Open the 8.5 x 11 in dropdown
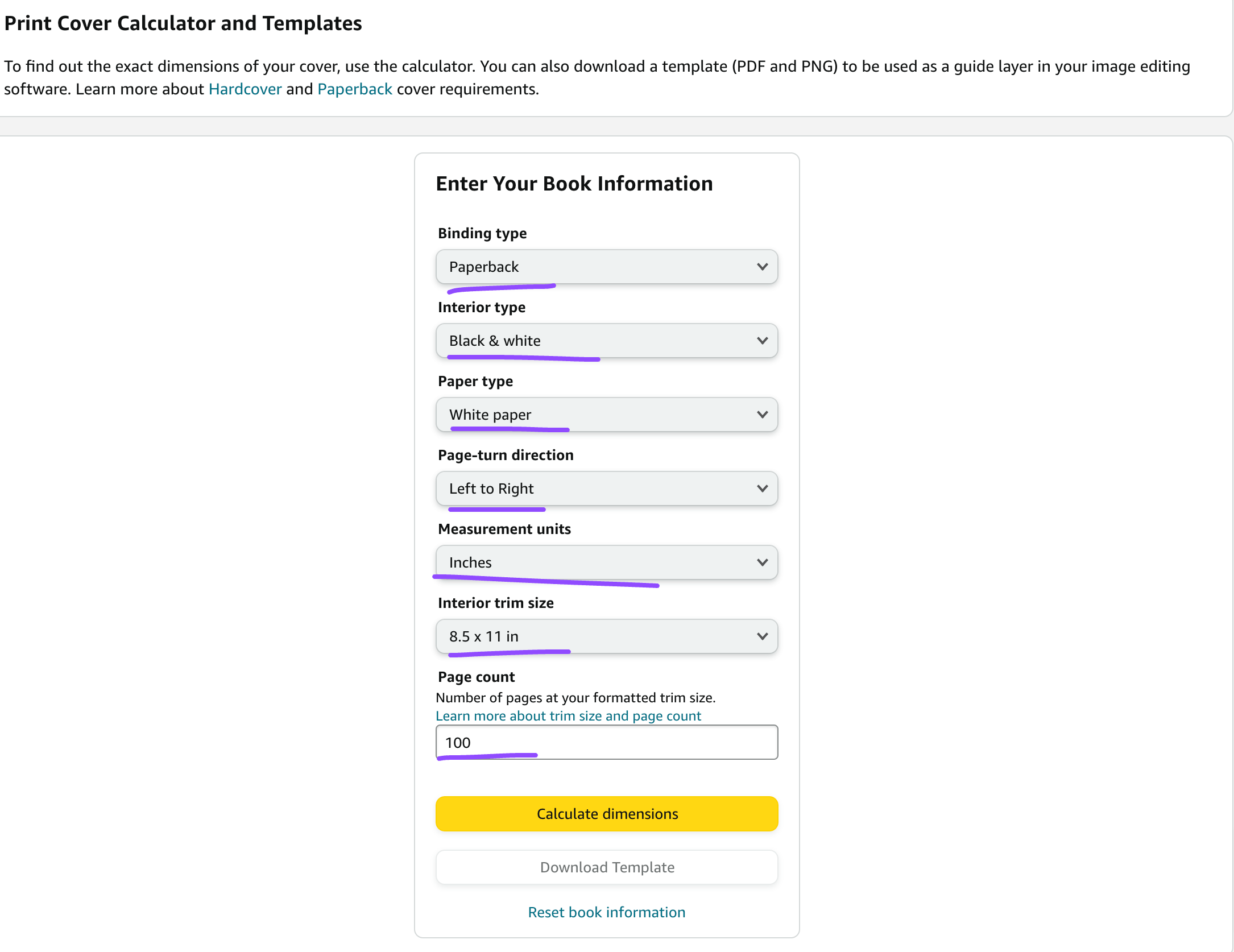 [606, 636]
